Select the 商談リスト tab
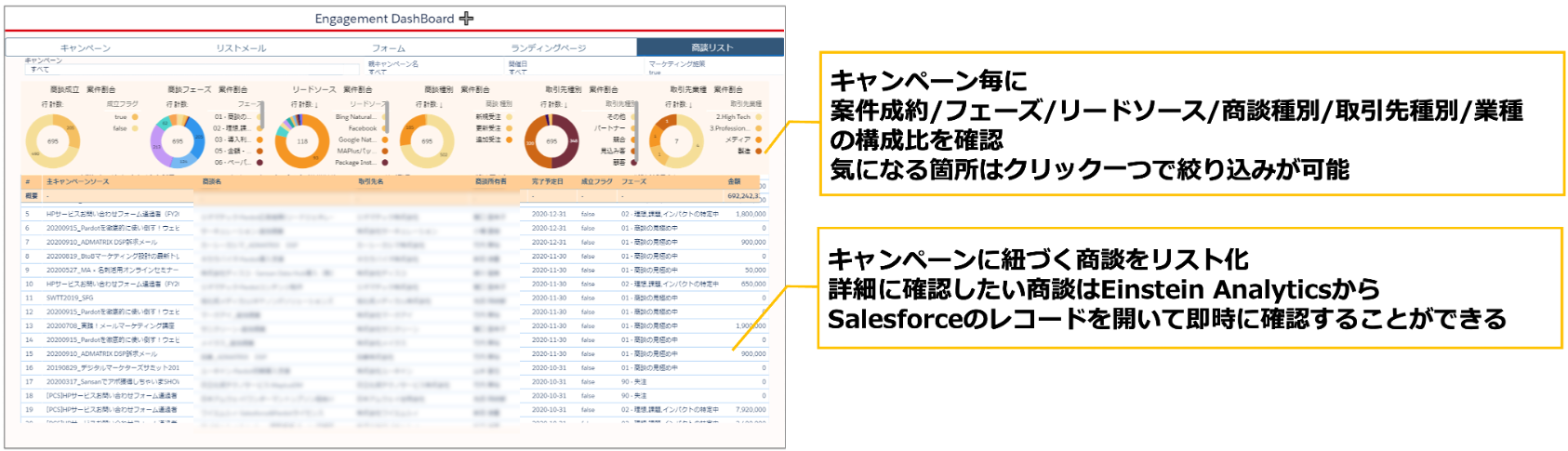Viewport: 1568px width, 451px height. (x=711, y=47)
